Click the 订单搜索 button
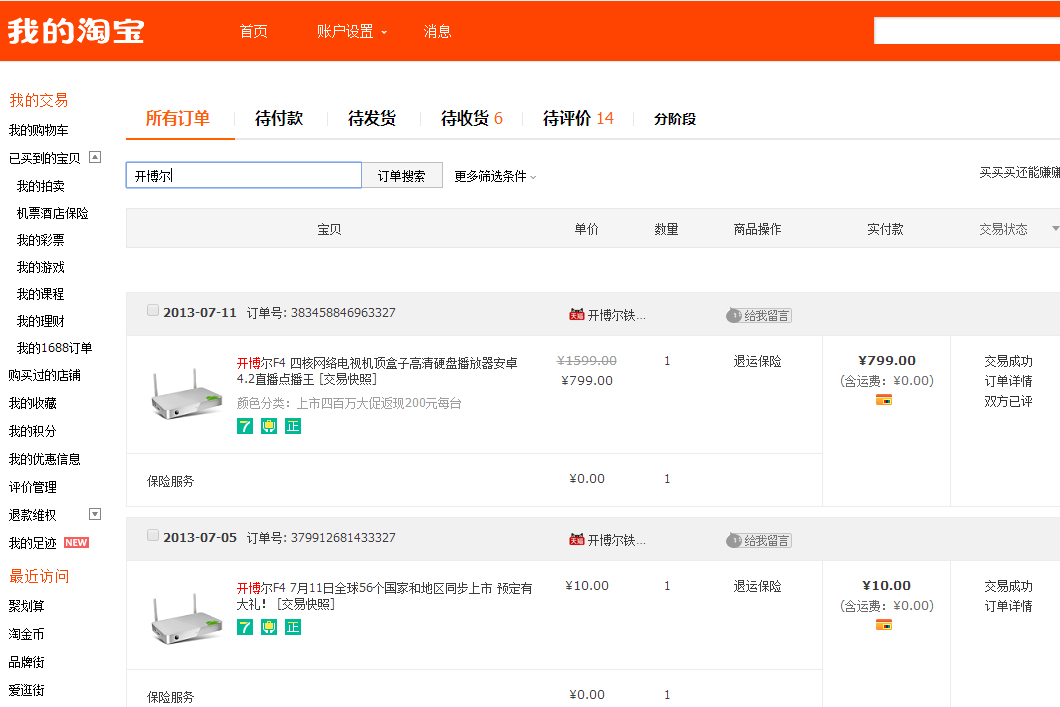This screenshot has height=707, width=1060. (x=402, y=176)
